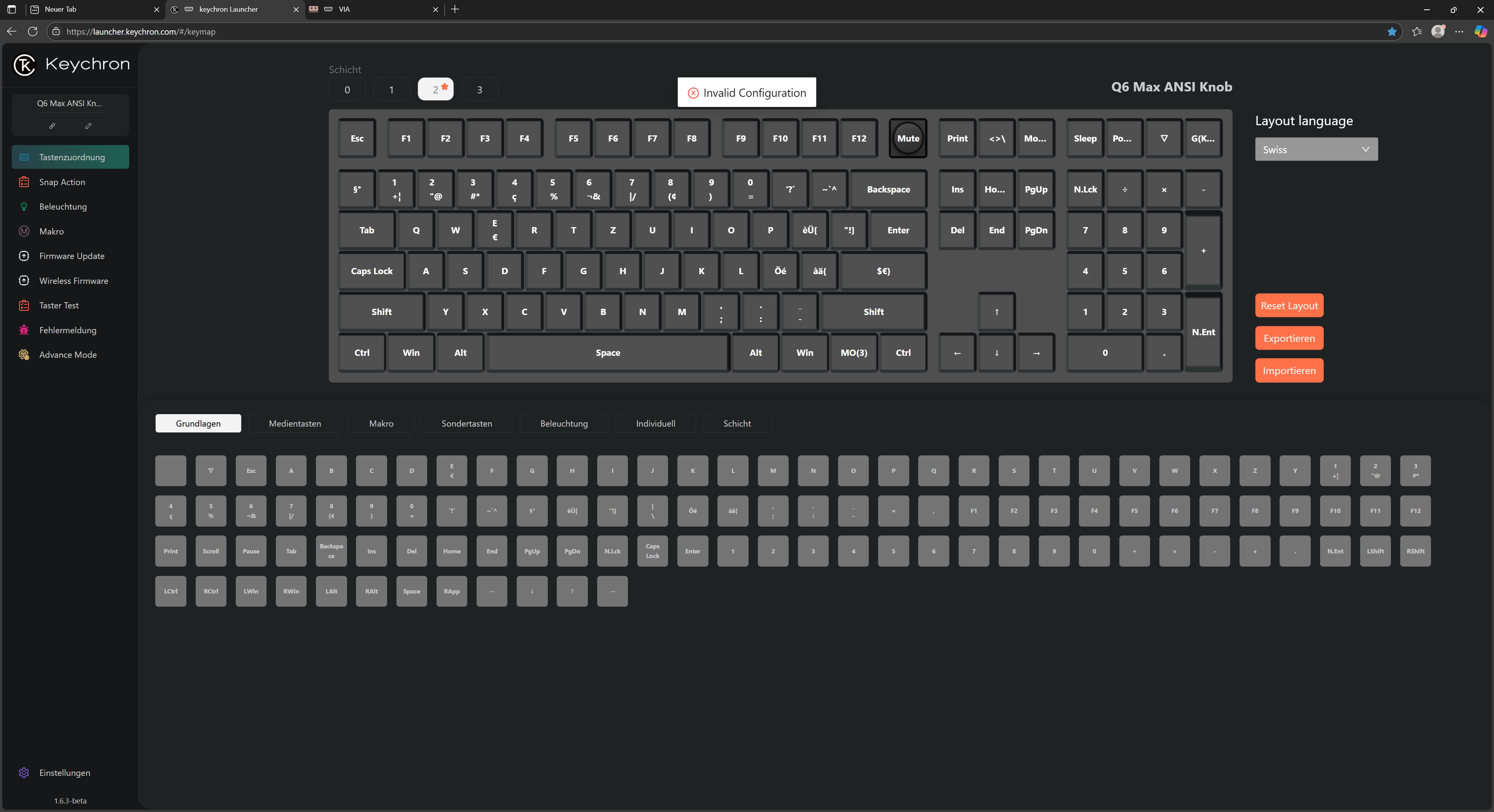Open the Firmware Update sidebar icon
The height and width of the screenshot is (812, 1494).
click(x=24, y=255)
